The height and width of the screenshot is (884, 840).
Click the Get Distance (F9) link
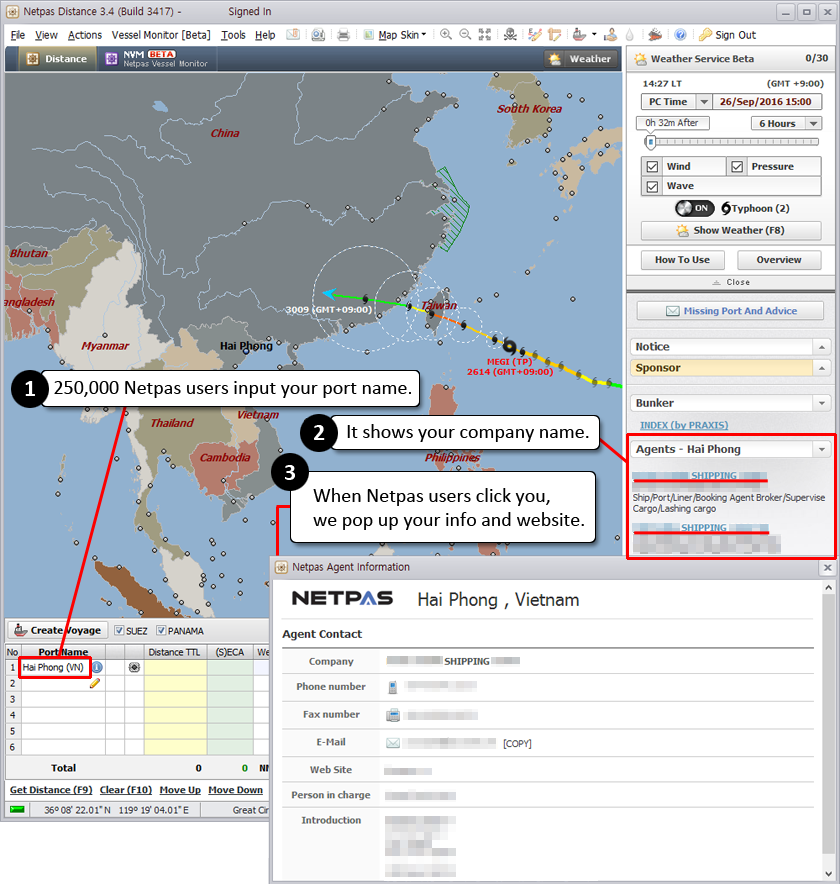click(x=51, y=790)
